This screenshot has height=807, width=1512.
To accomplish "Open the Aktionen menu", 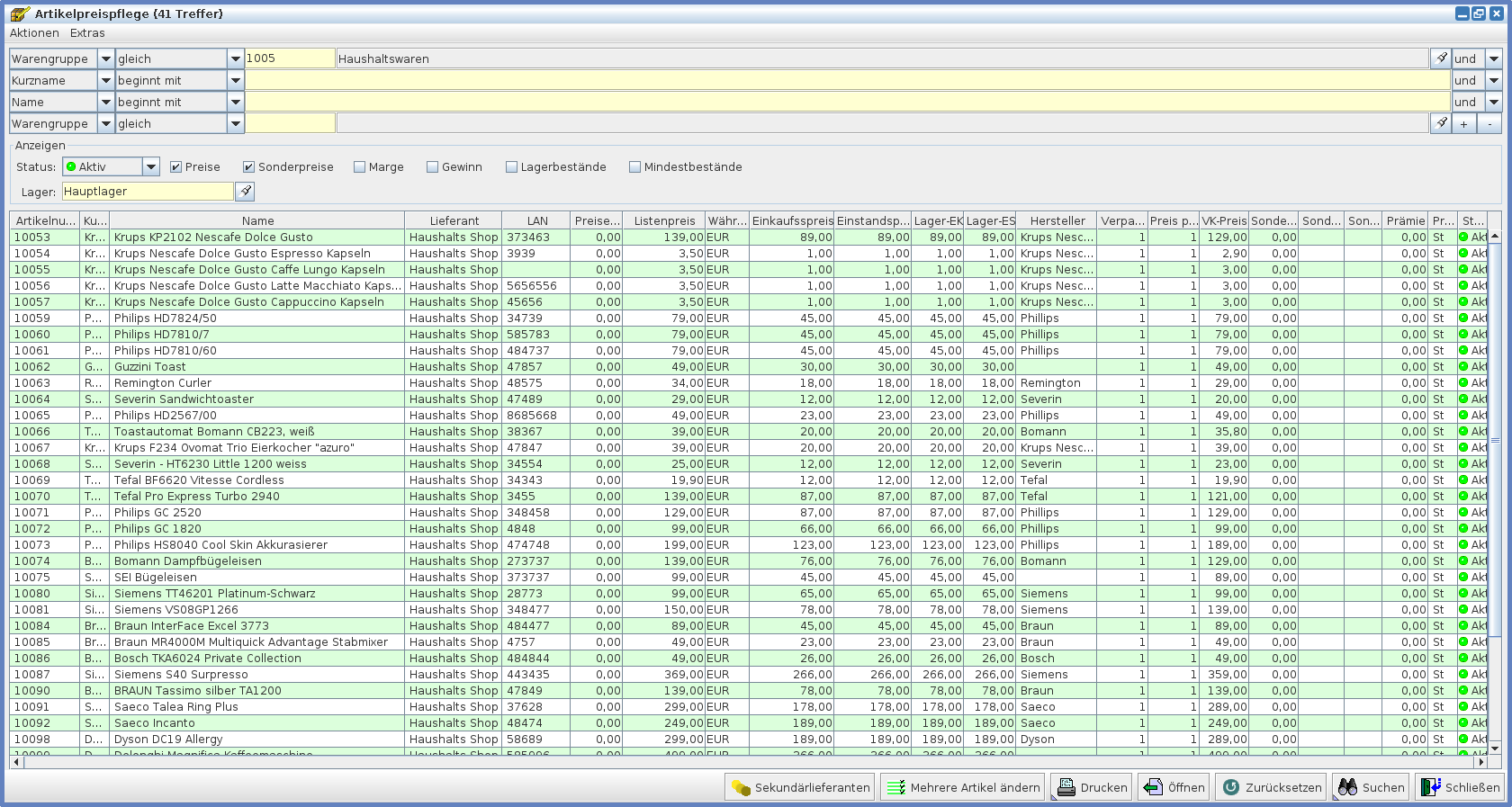I will (34, 33).
